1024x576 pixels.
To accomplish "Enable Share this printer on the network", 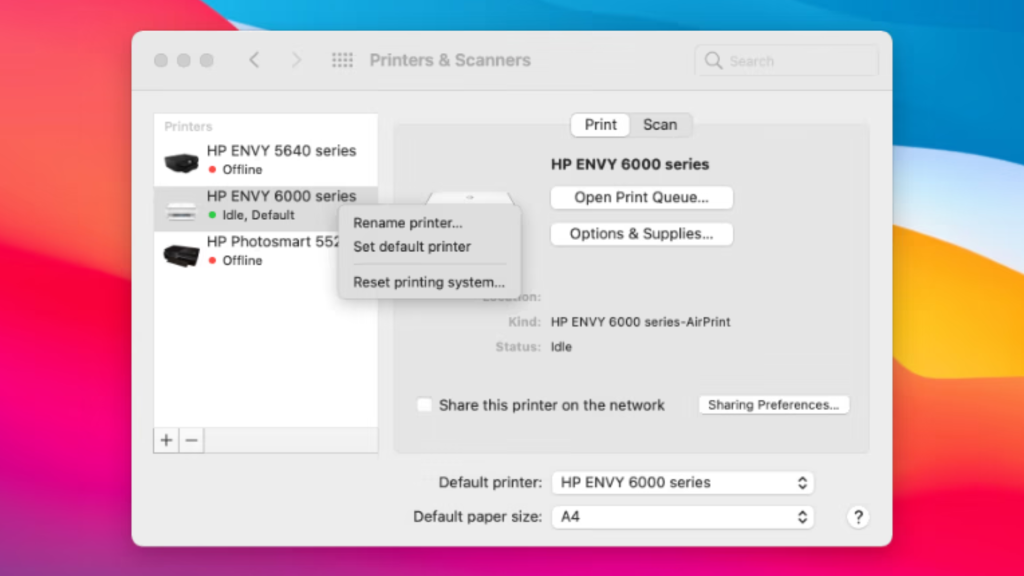I will (425, 405).
